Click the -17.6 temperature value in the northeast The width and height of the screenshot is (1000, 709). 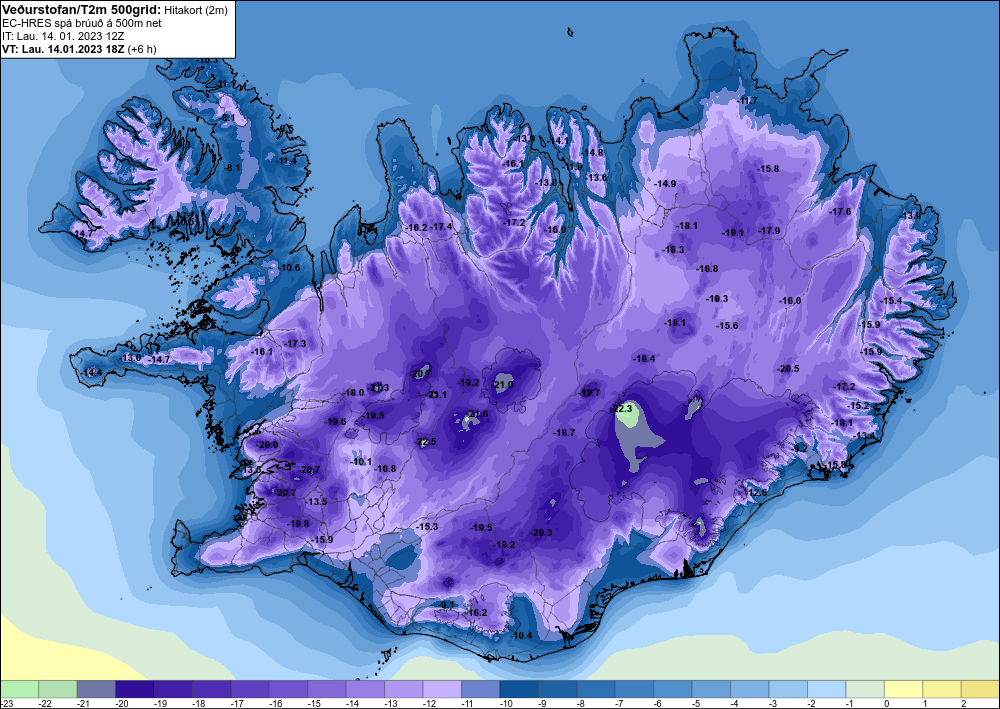tap(841, 212)
